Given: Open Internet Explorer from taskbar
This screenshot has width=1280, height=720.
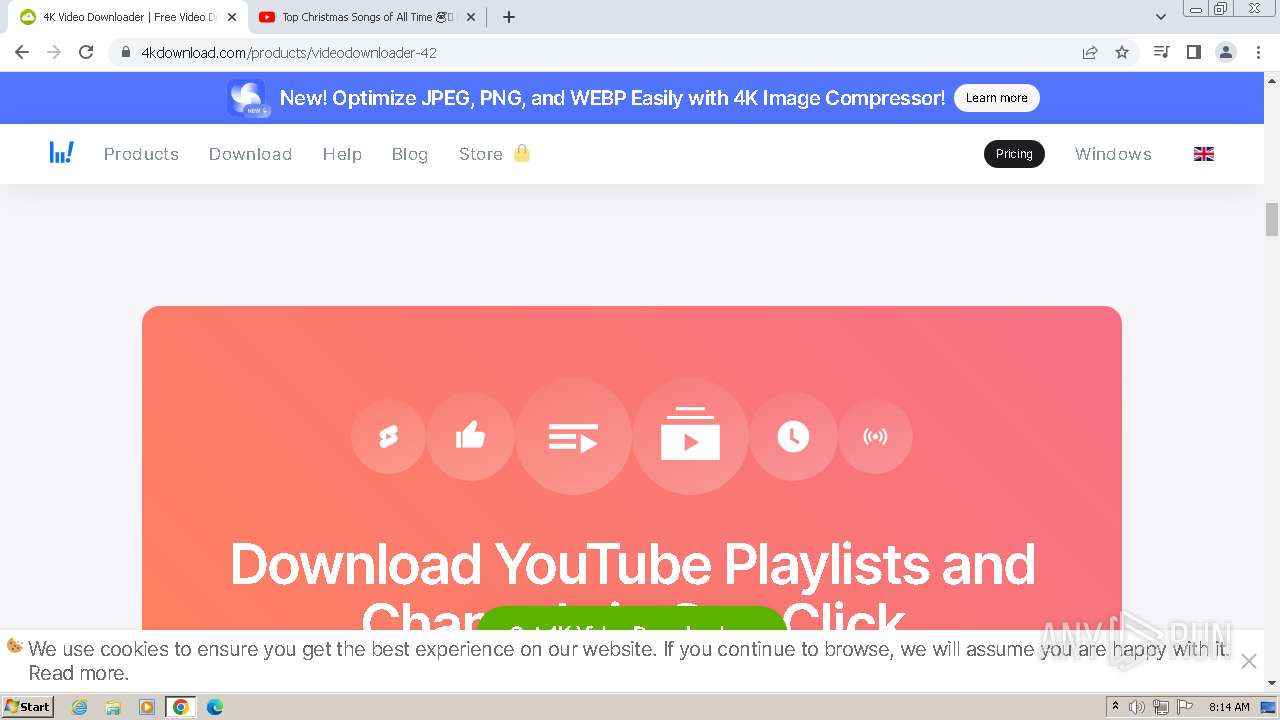Looking at the screenshot, I should [x=79, y=707].
